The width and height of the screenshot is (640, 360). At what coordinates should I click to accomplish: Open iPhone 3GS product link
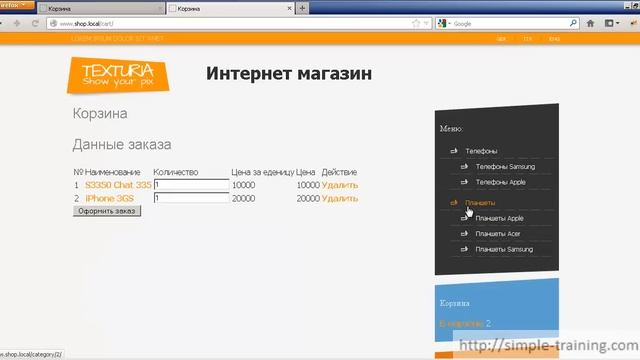pos(109,198)
